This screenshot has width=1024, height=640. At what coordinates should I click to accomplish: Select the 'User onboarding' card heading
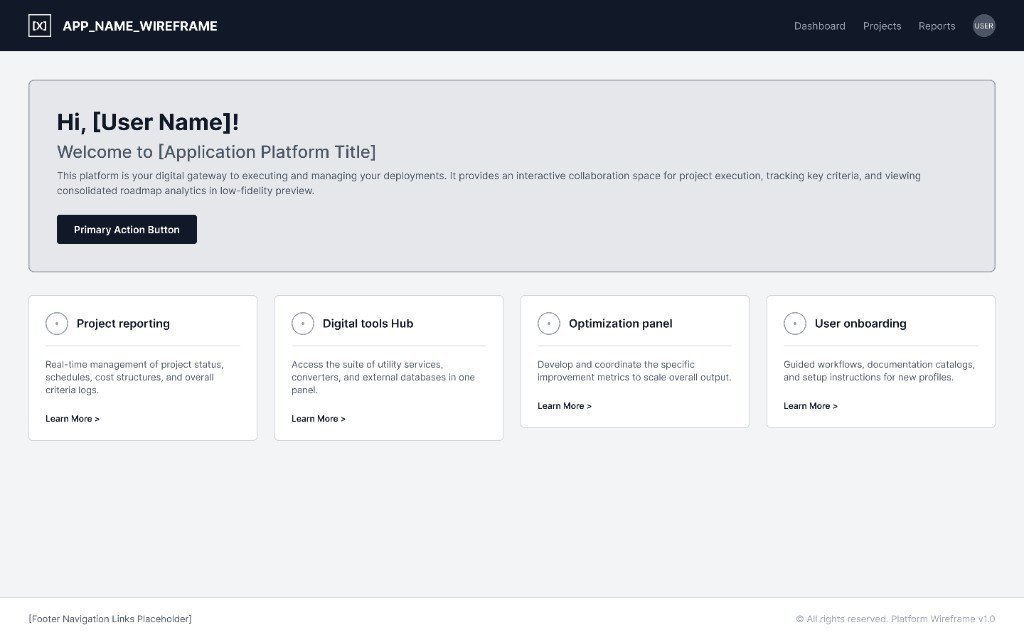860,323
